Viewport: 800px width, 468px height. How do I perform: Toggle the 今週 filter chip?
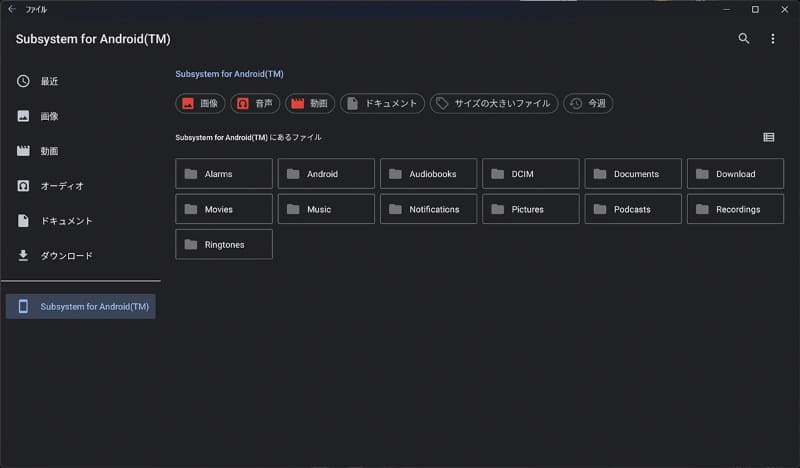tap(588, 104)
